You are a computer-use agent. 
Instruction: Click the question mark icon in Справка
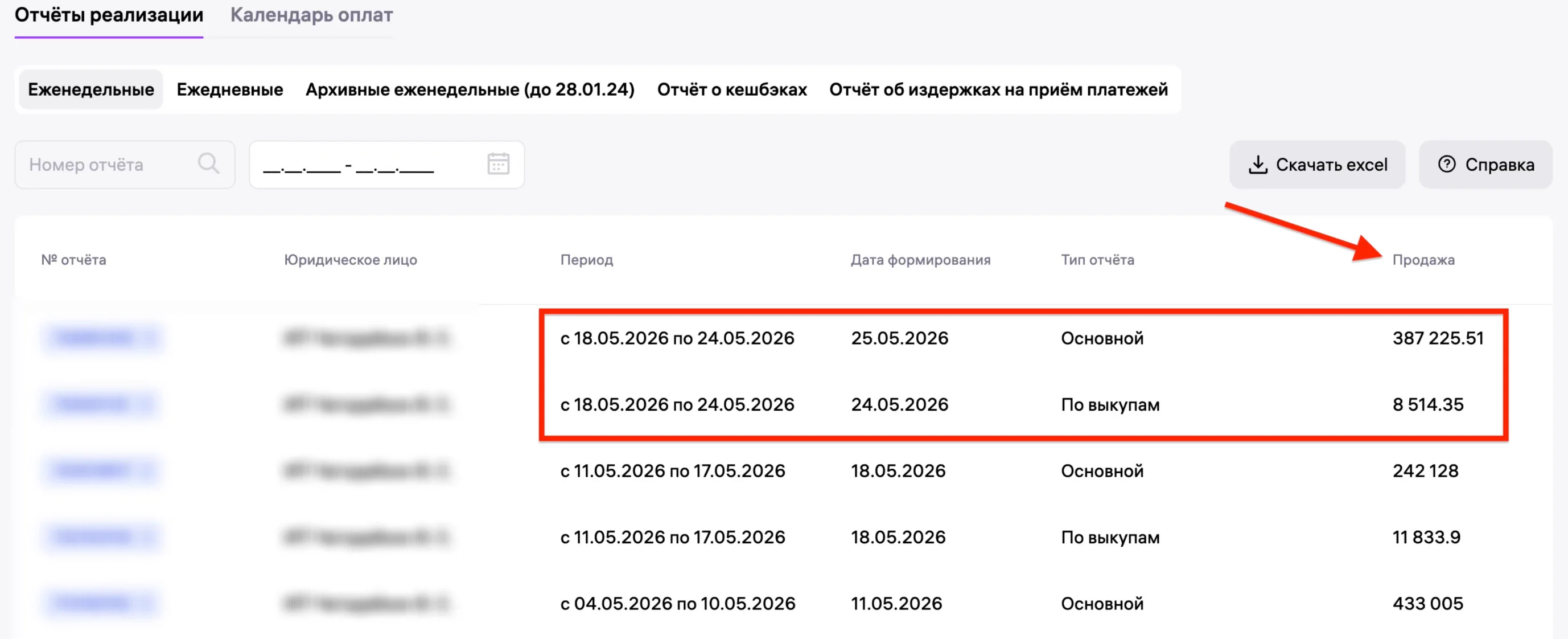click(1447, 164)
